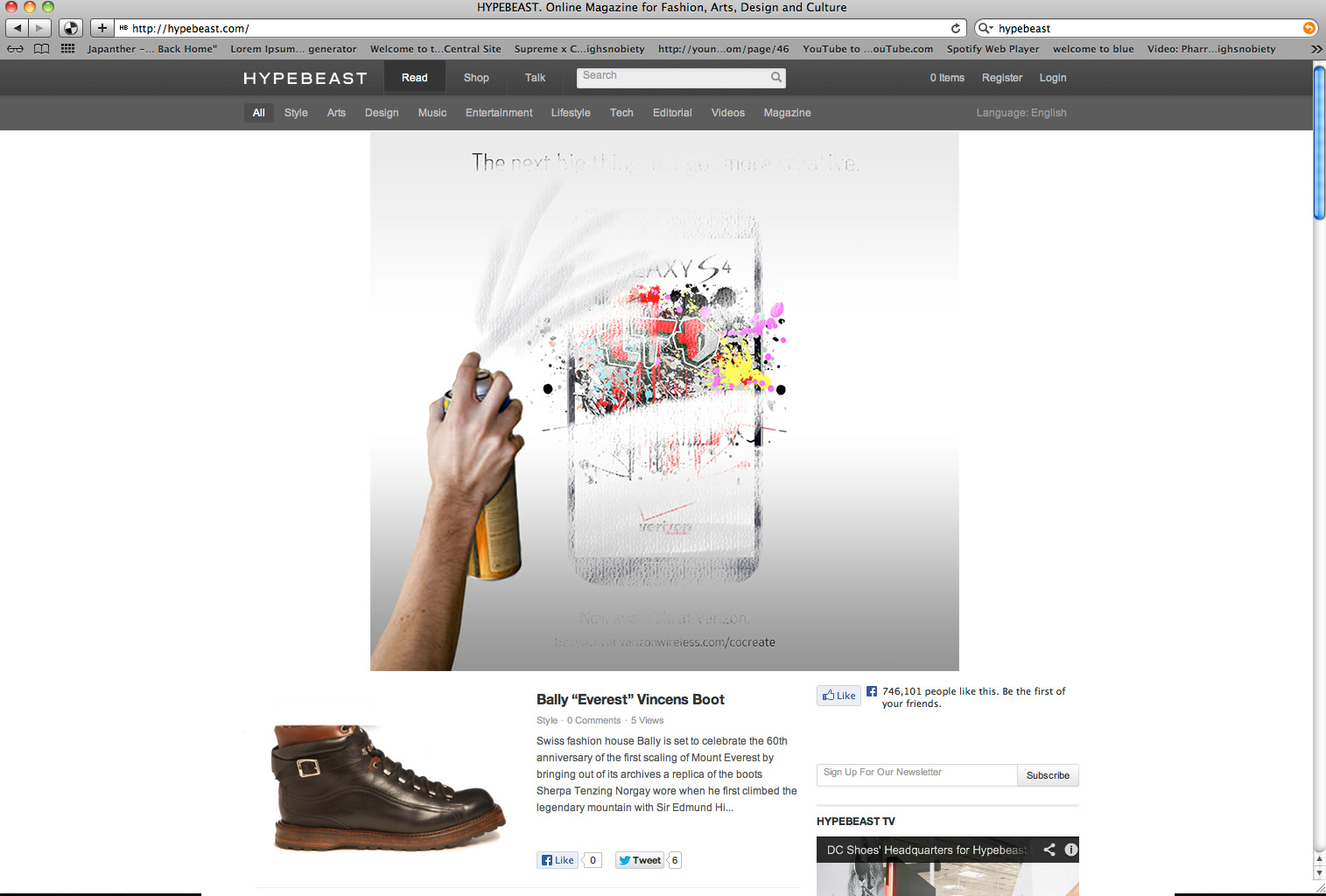Click the add bookmark plus button
Image resolution: width=1326 pixels, height=896 pixels.
[x=102, y=28]
